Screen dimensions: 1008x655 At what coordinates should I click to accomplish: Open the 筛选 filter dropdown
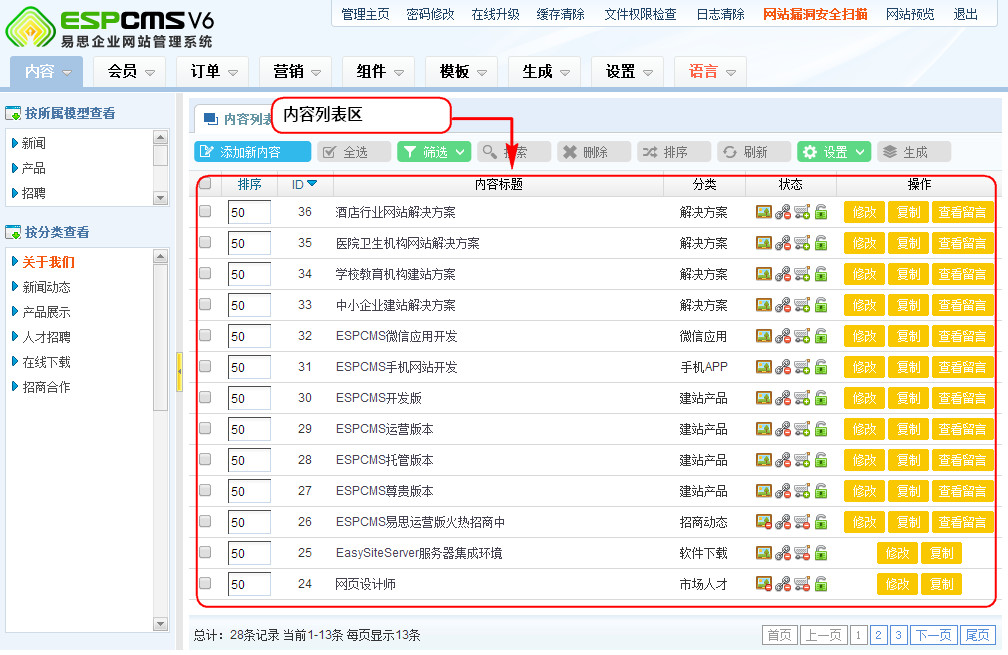tap(434, 152)
